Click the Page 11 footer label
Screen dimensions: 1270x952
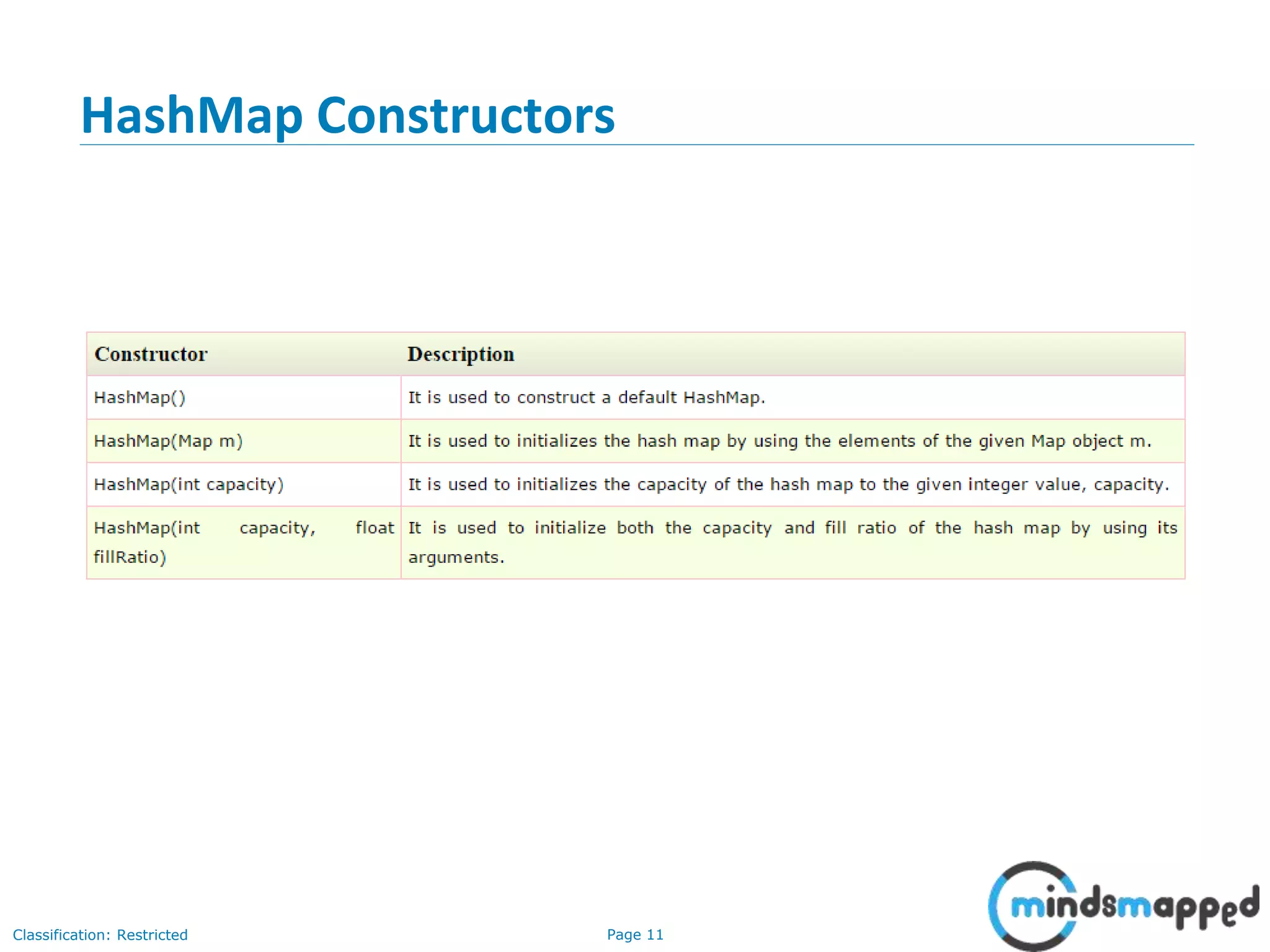(x=635, y=935)
